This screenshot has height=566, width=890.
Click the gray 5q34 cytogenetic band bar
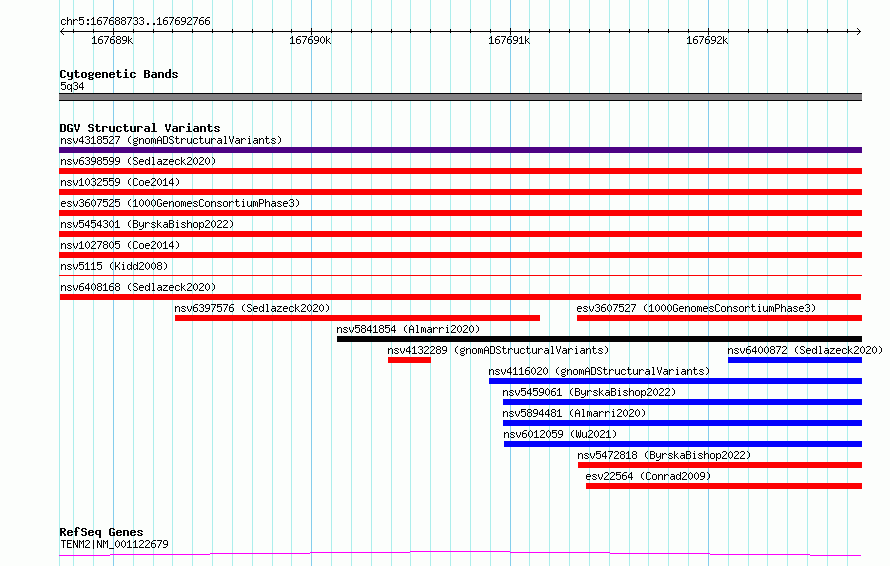(x=460, y=97)
